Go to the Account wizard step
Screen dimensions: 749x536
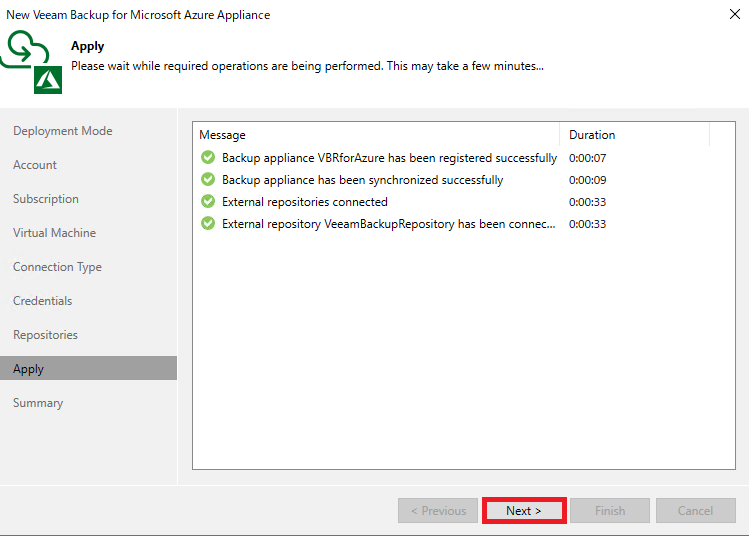(35, 165)
